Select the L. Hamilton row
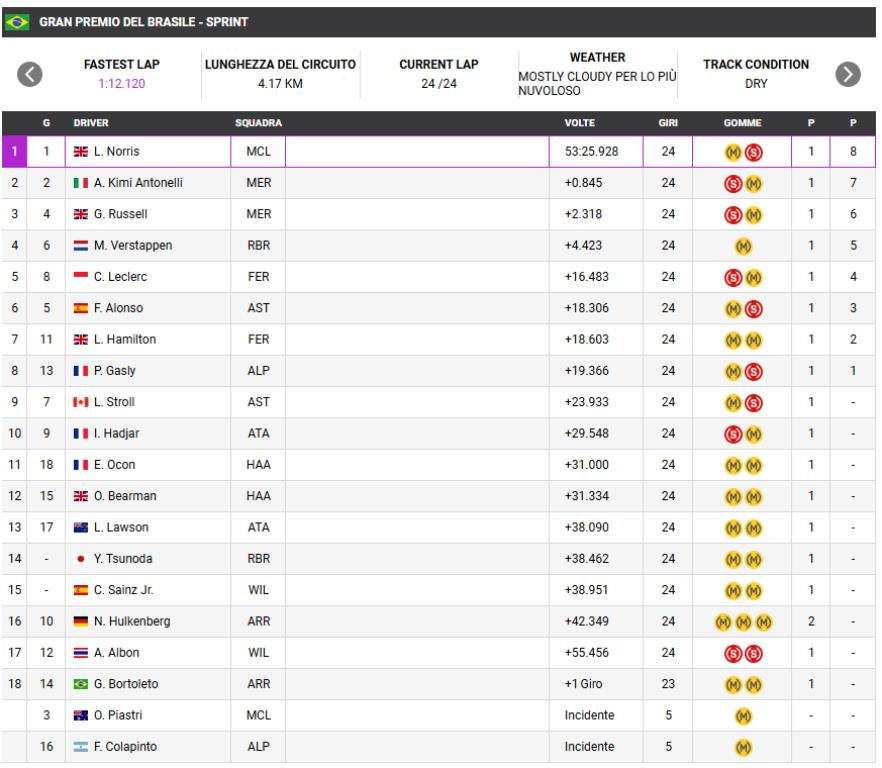This screenshot has height=768, width=882. 439,339
